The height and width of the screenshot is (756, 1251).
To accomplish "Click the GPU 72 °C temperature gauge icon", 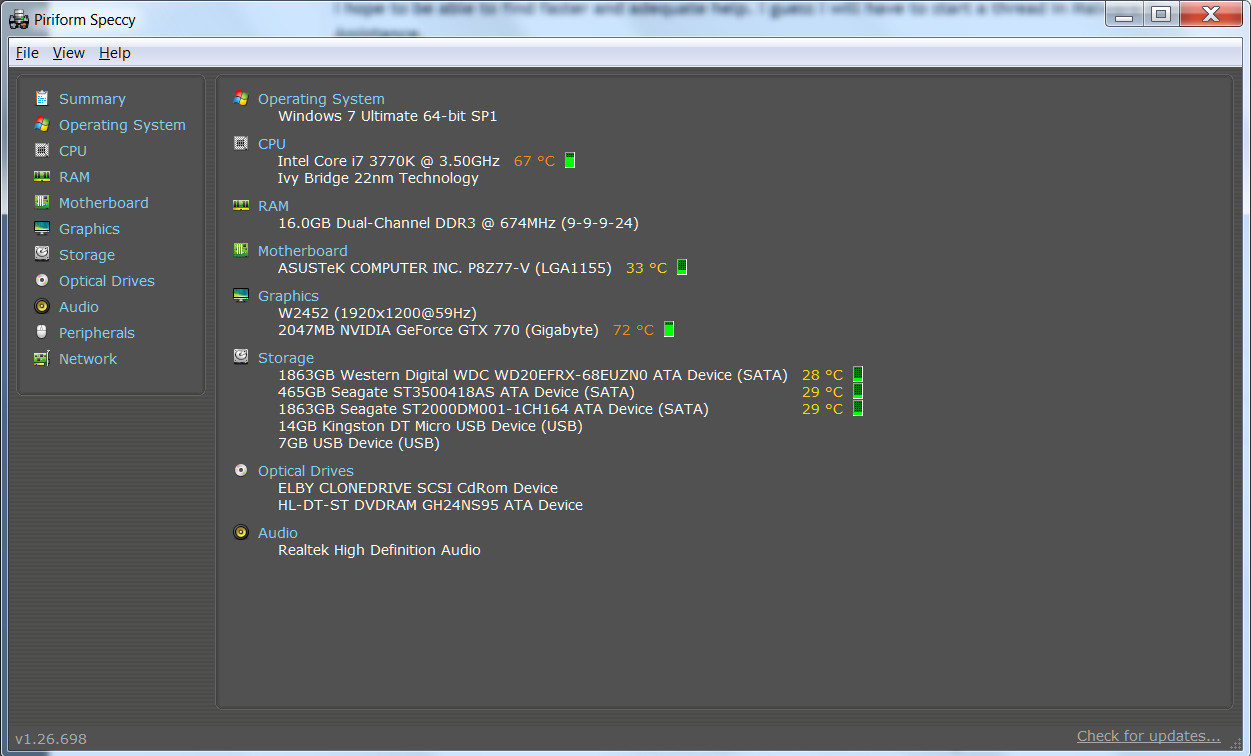I will (x=669, y=330).
